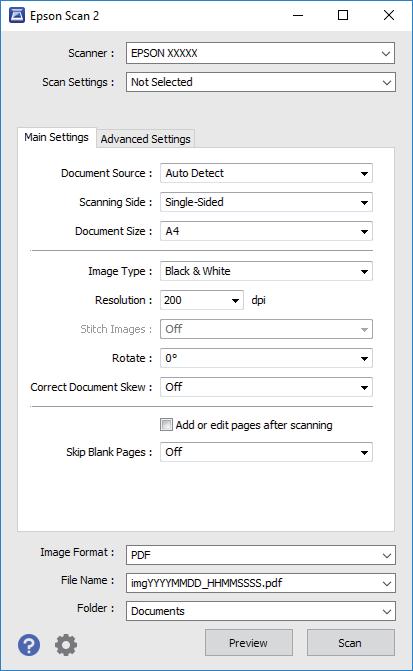
Task: Switch to the Advanced Settings tab
Action: (x=146, y=139)
